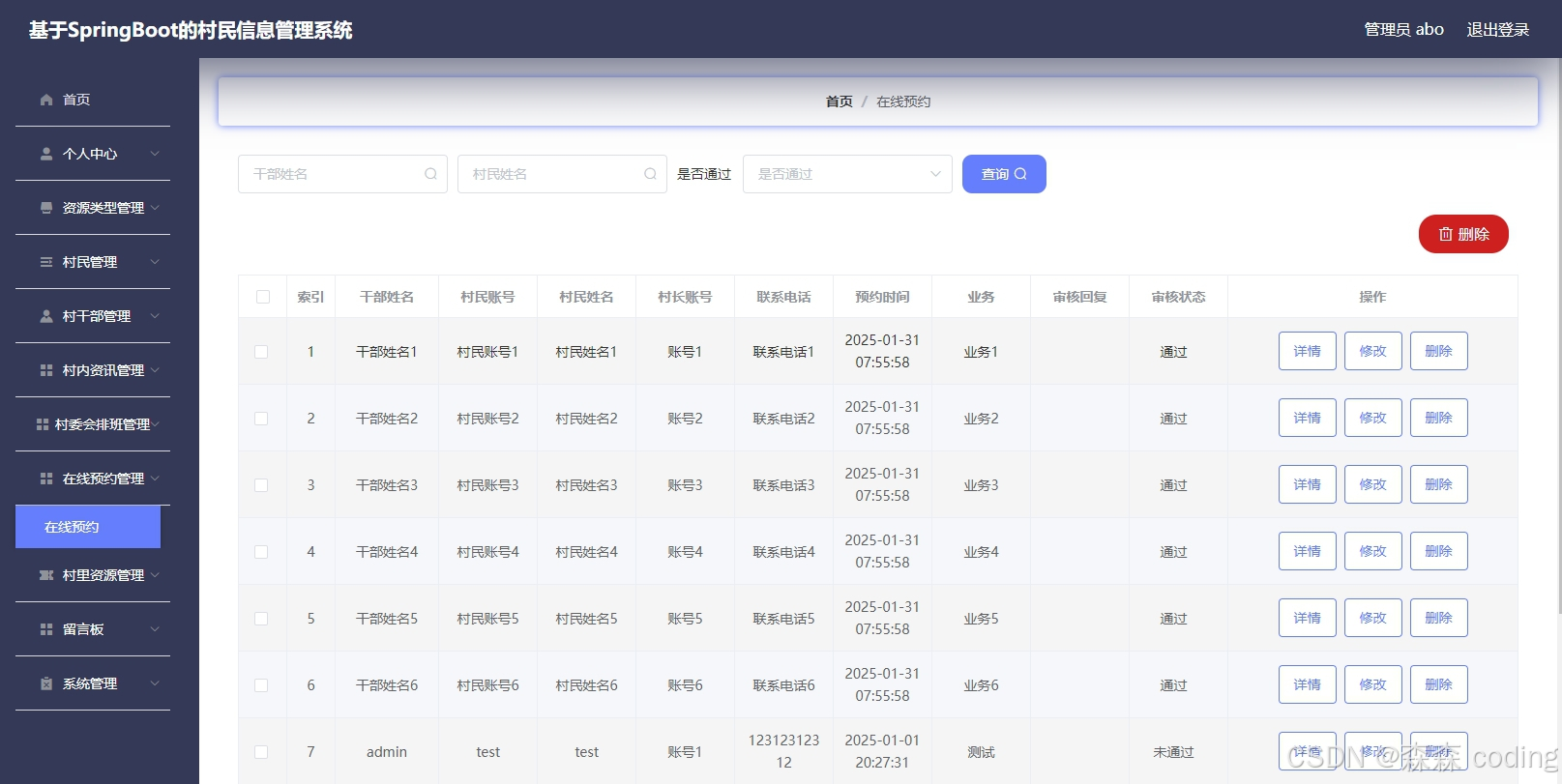Open the 村委会排班管理 menu
Image resolution: width=1562 pixels, height=784 pixels.
93,424
